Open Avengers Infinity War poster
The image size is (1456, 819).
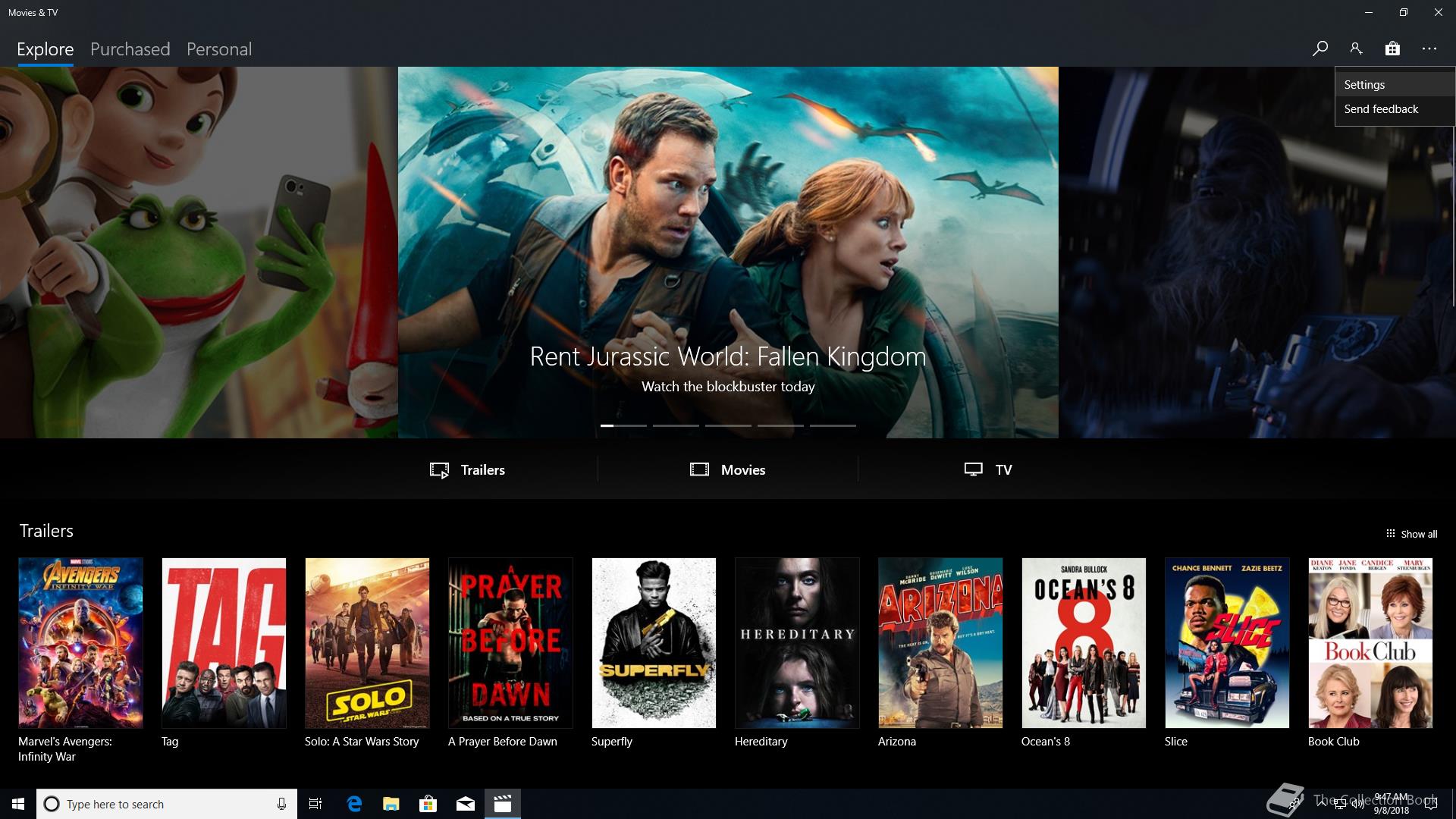coord(80,643)
